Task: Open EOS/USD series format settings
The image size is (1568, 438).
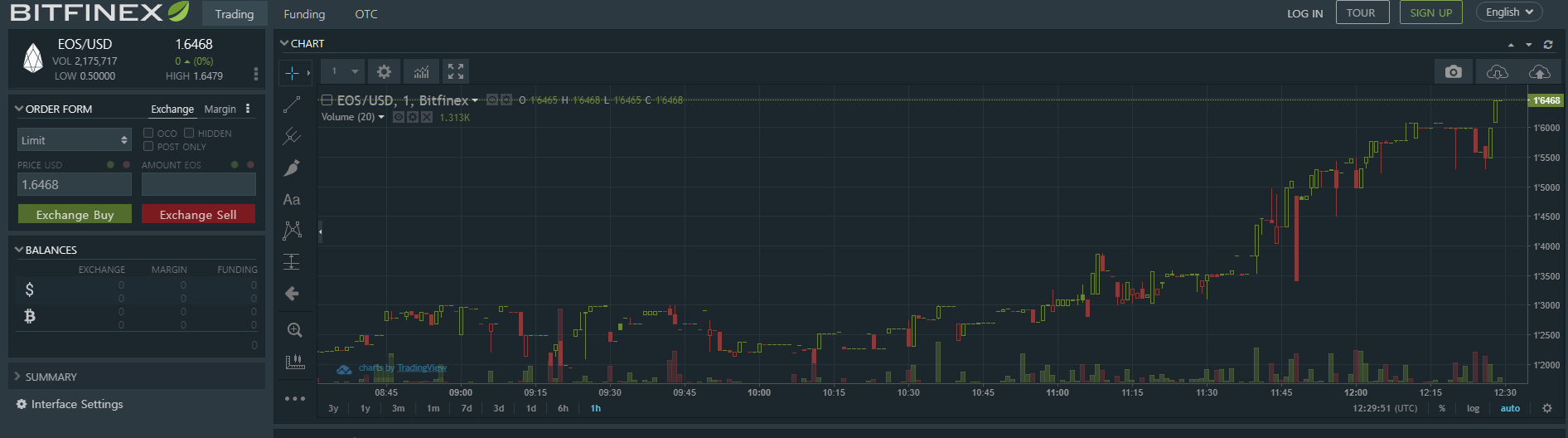Action: point(506,100)
